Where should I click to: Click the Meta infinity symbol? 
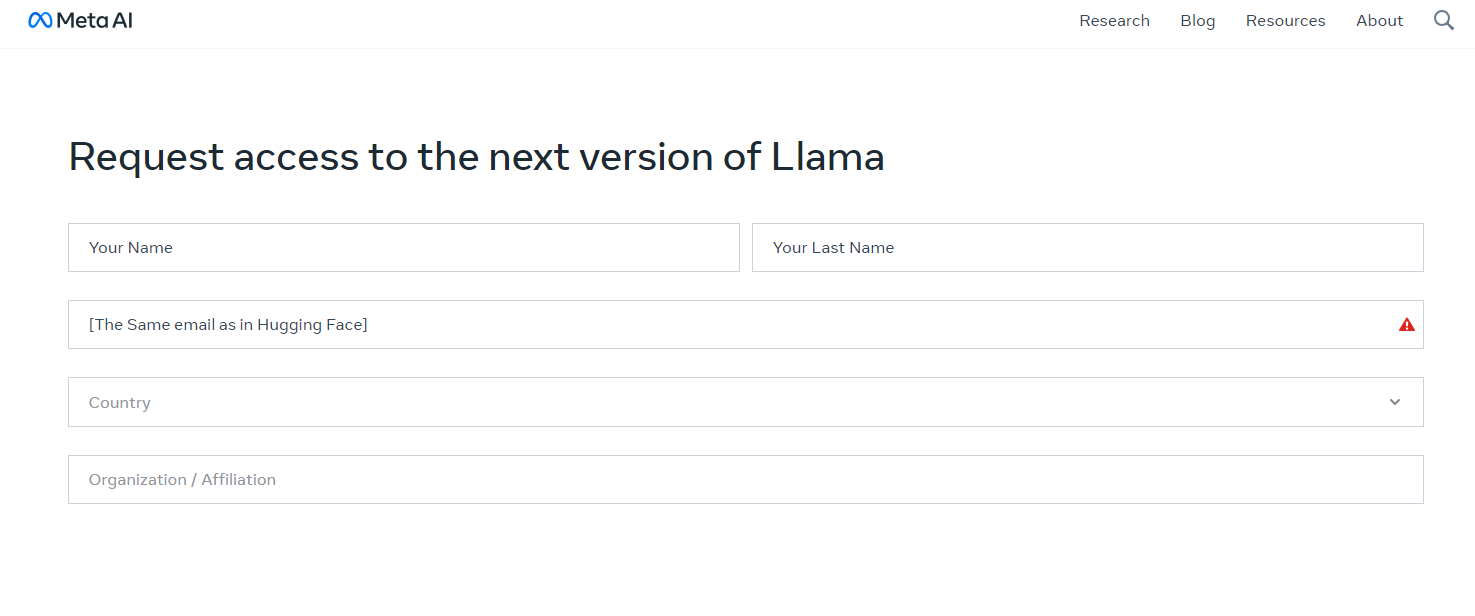[38, 19]
